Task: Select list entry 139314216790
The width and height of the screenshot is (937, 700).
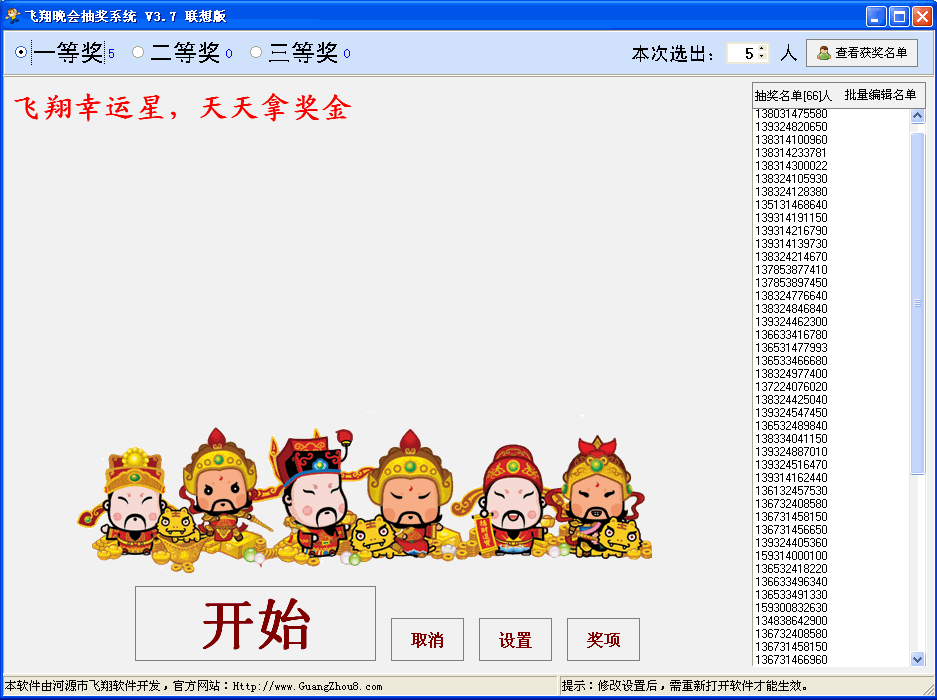Action: coord(791,231)
